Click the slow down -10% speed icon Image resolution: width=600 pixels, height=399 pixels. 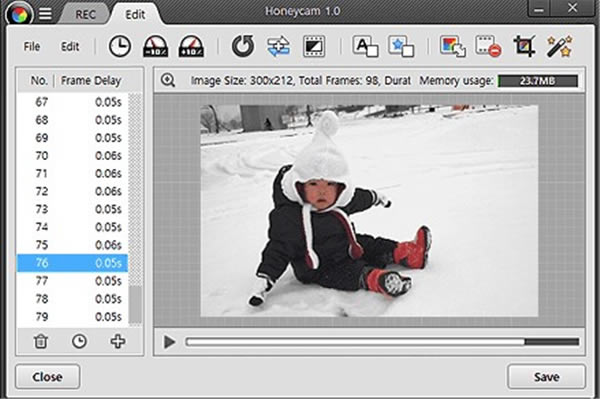(155, 47)
